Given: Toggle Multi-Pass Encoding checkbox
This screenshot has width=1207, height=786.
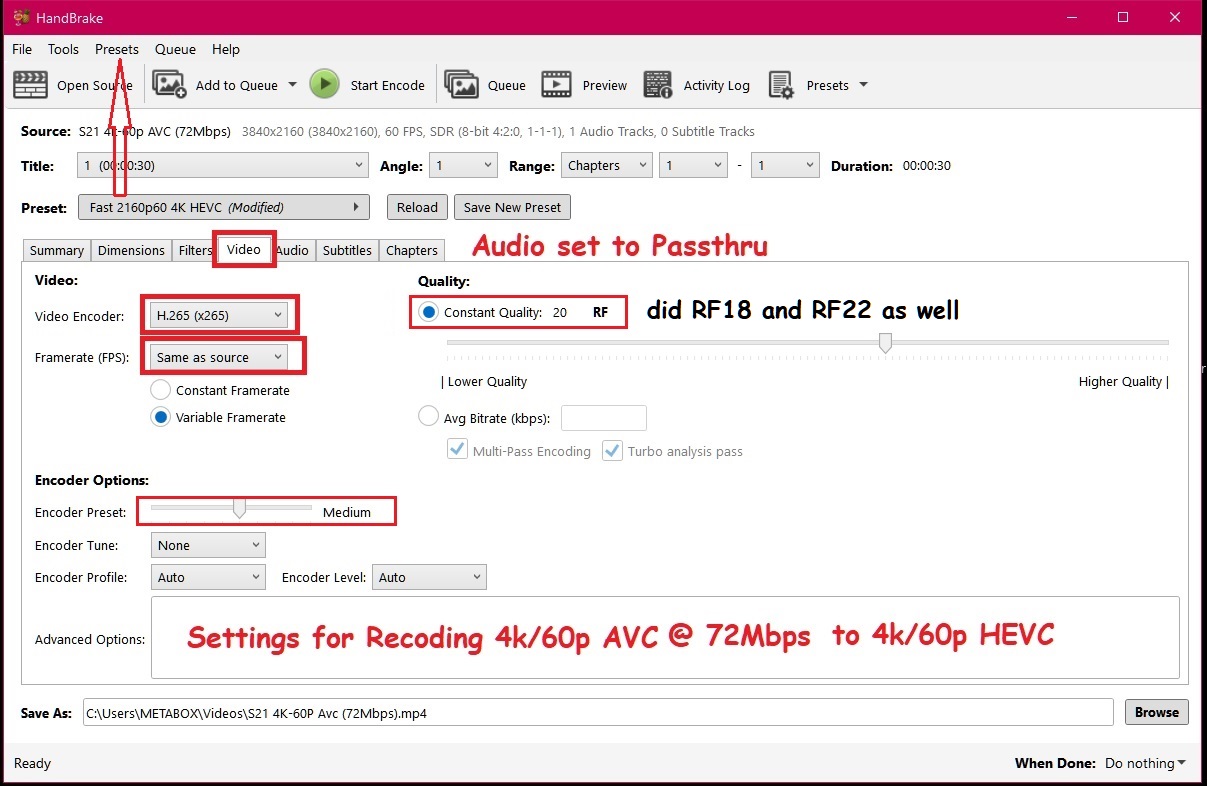Looking at the screenshot, I should click(x=457, y=450).
